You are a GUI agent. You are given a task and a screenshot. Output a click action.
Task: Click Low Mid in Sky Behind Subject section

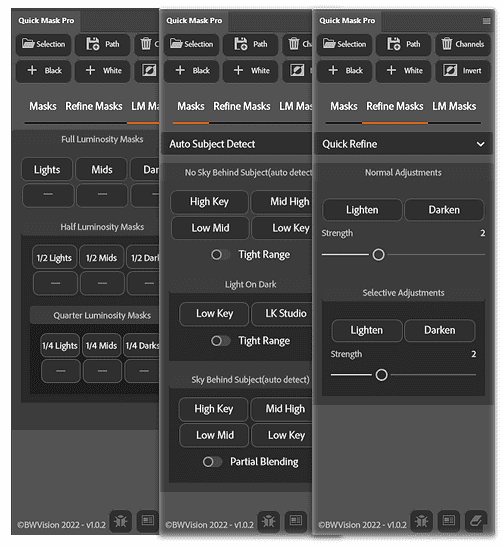pos(214,435)
